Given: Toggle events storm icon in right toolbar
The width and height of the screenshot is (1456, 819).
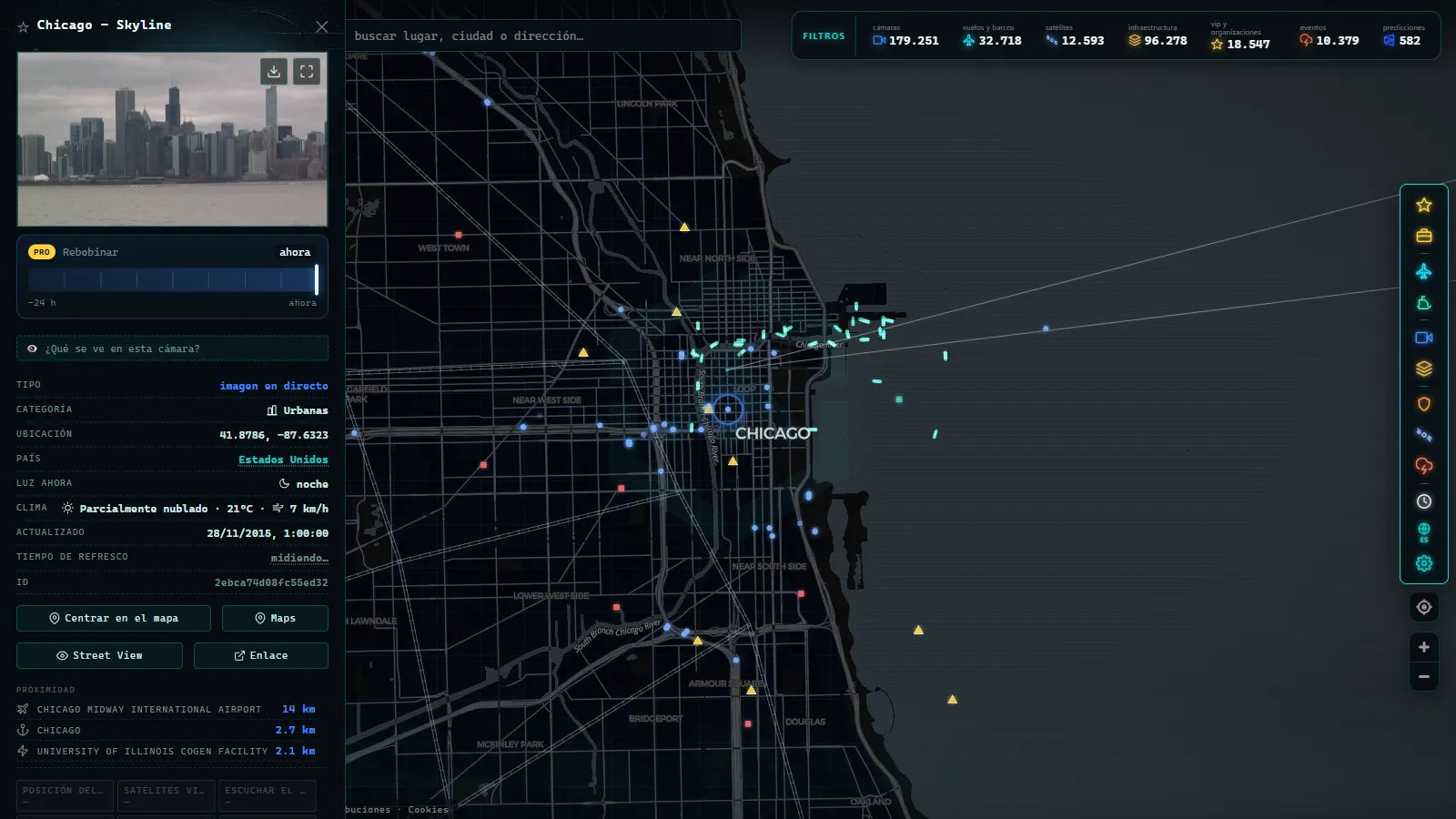Looking at the screenshot, I should tap(1423, 466).
